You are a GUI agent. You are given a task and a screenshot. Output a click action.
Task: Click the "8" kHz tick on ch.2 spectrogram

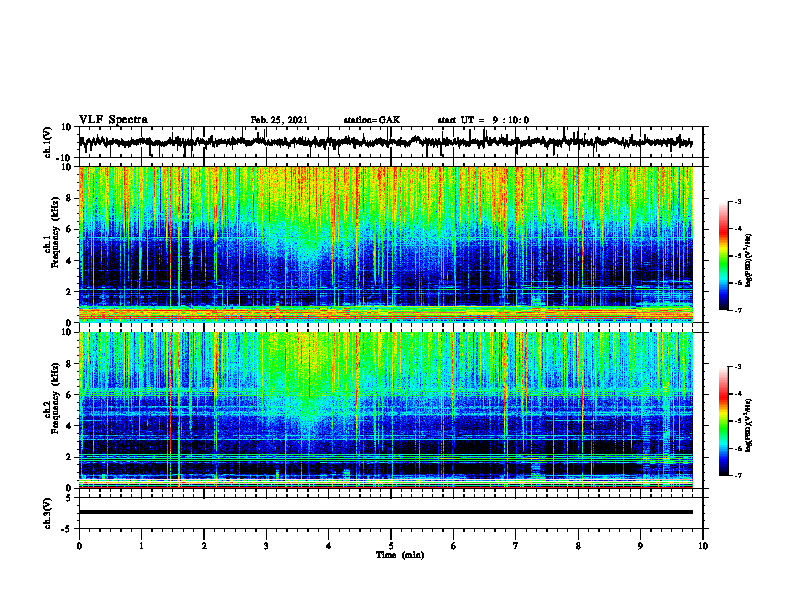coord(69,364)
